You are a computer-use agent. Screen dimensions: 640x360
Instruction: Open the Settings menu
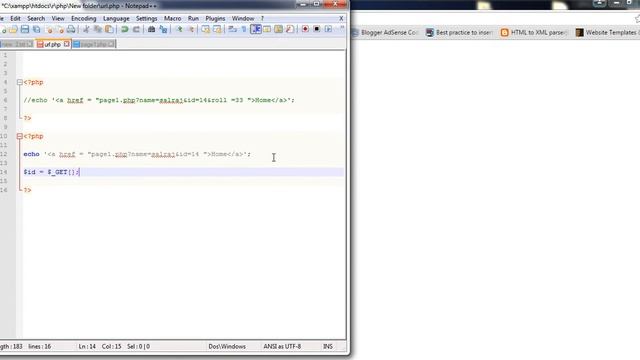pyautogui.click(x=147, y=18)
